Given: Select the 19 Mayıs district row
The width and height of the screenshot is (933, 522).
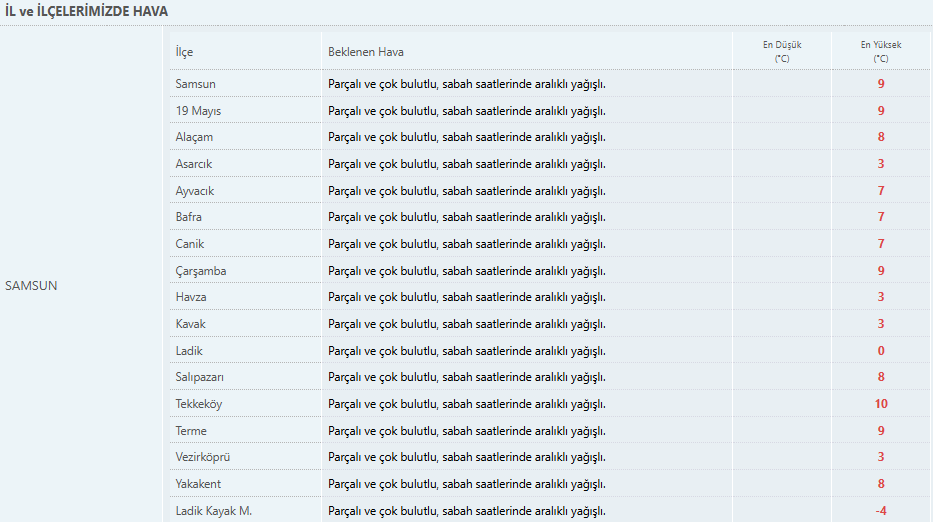Looking at the screenshot, I should point(197,111).
